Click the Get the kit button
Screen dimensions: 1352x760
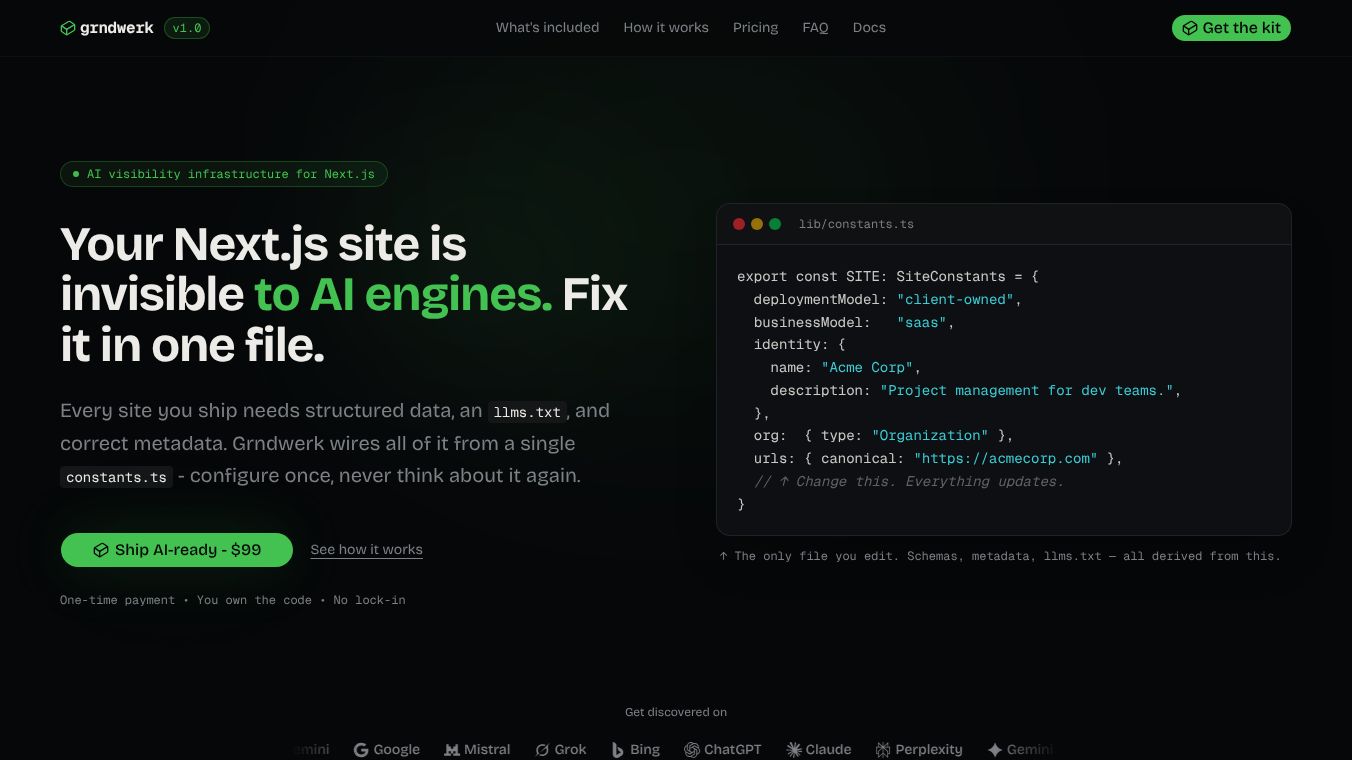click(x=1231, y=28)
